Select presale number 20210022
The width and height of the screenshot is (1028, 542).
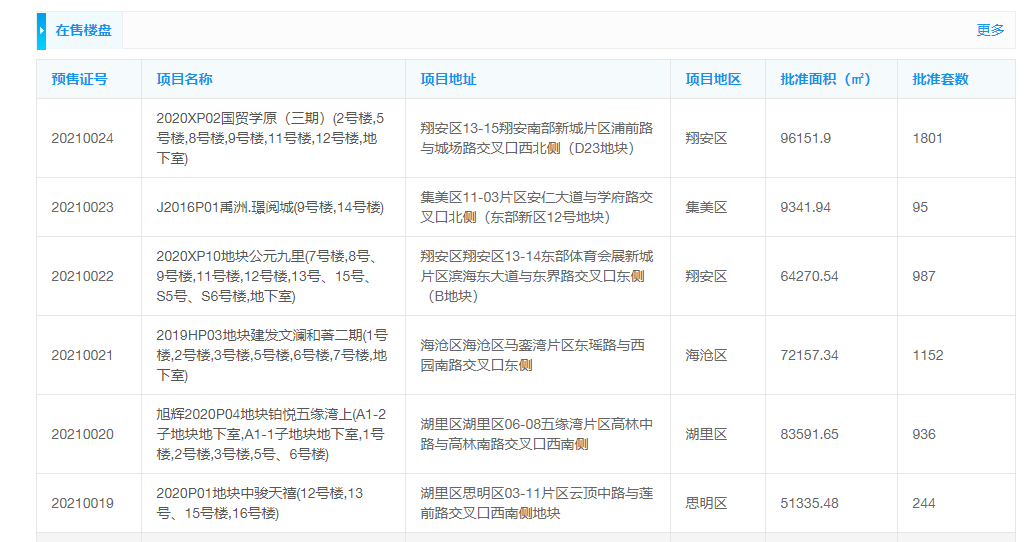point(83,276)
